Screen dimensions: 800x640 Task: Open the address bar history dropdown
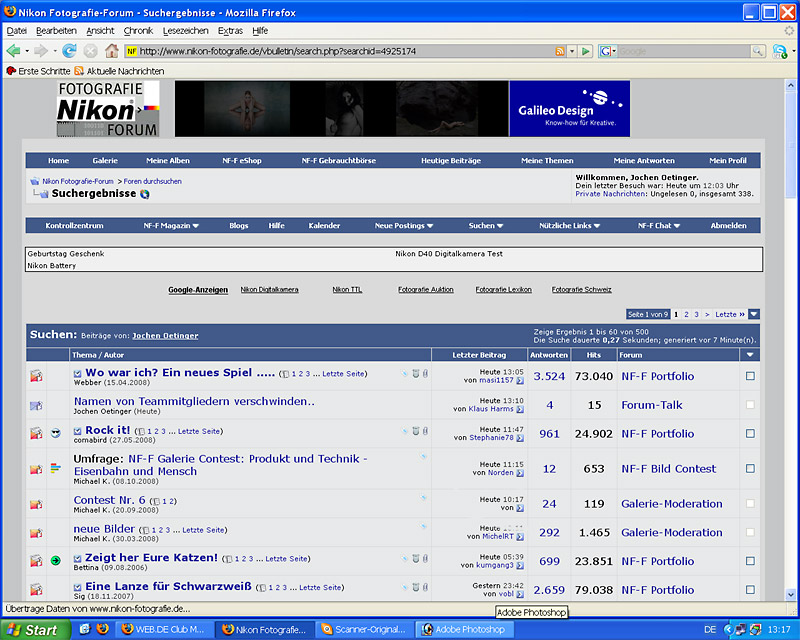point(572,51)
